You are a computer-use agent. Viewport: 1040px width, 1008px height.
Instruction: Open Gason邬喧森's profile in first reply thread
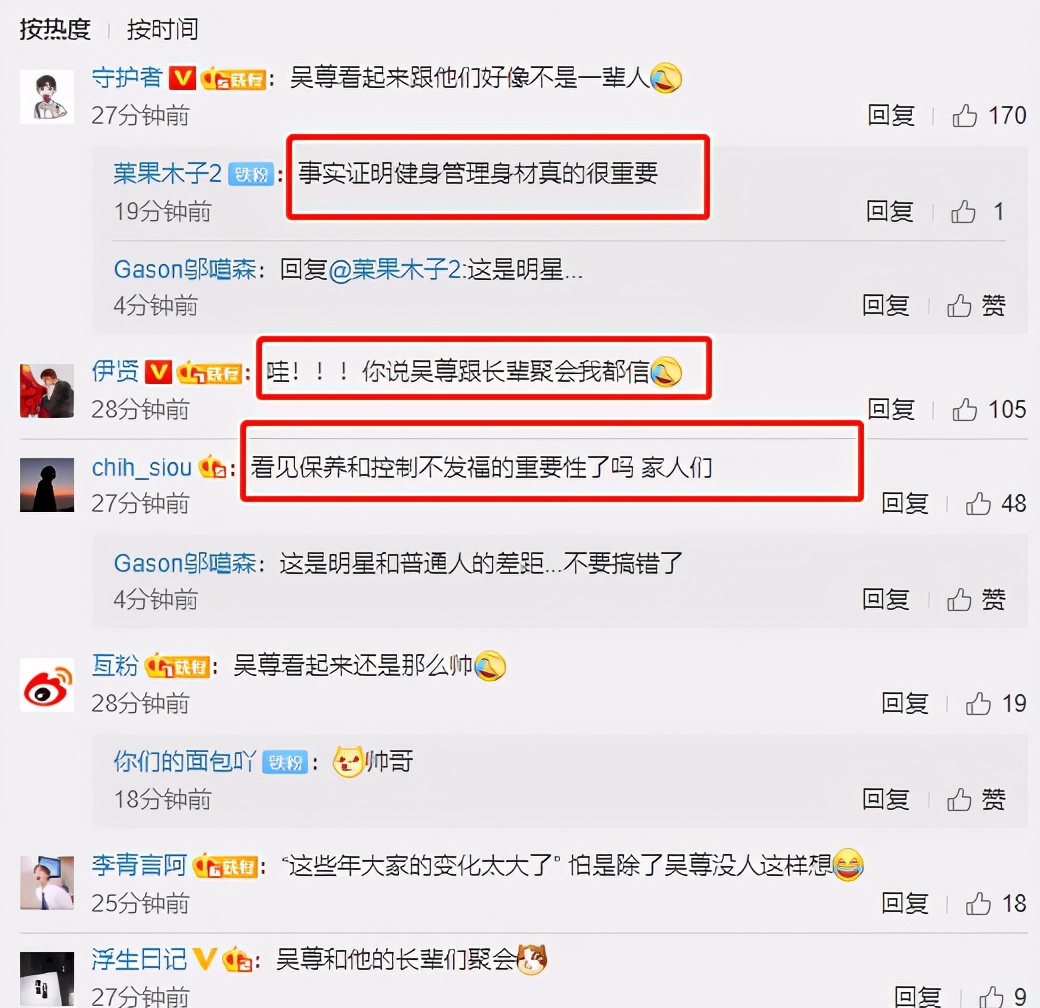coord(185,269)
